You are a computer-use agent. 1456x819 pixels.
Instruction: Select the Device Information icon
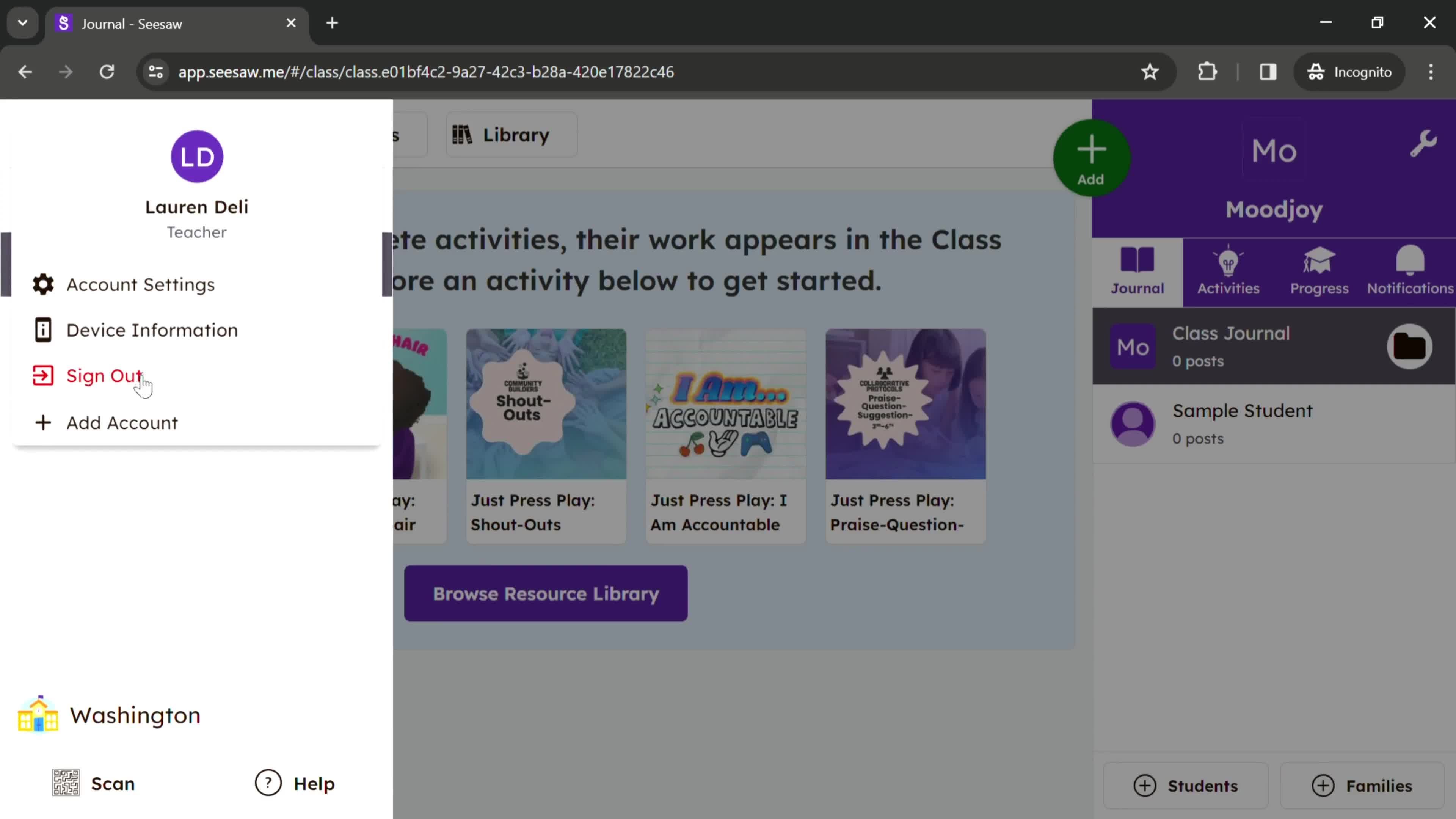coord(43,330)
